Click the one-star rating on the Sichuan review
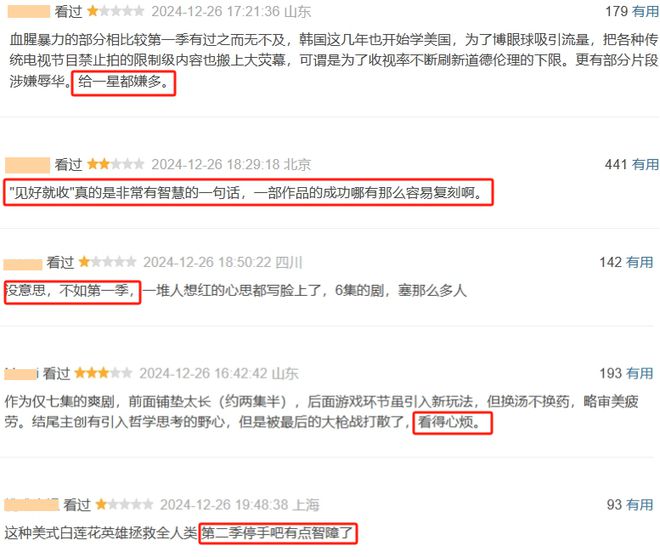 coord(107,262)
